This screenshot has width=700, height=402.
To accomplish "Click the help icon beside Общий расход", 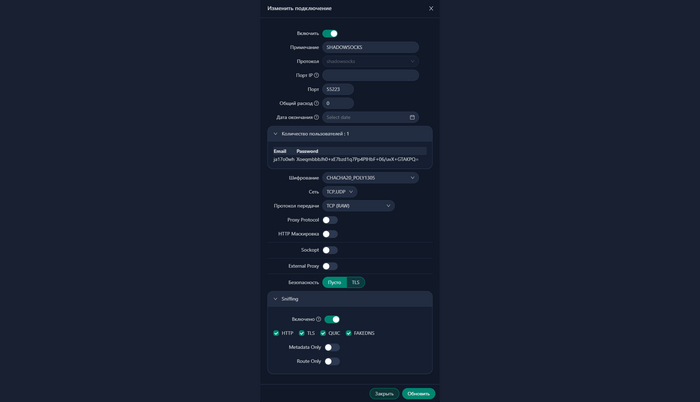I will pyautogui.click(x=317, y=103).
